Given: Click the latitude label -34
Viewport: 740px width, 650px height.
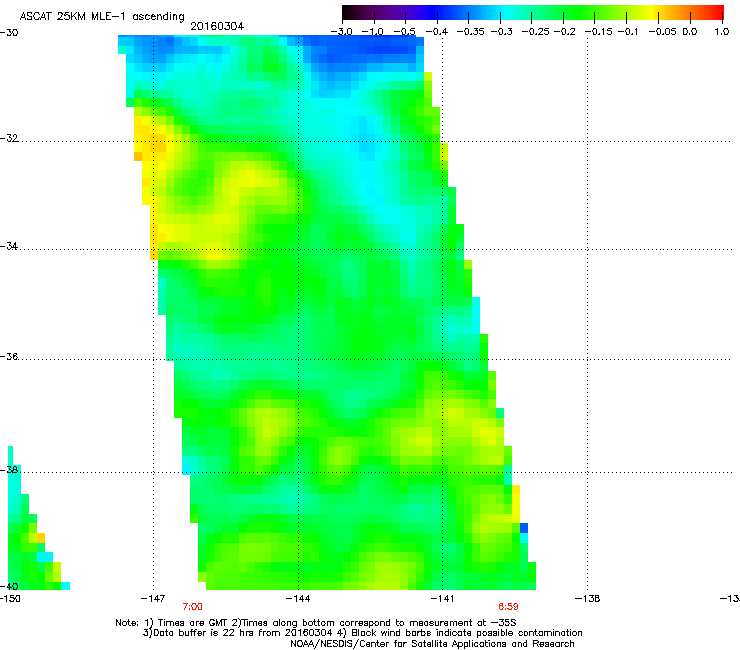Looking at the screenshot, I should [9, 246].
